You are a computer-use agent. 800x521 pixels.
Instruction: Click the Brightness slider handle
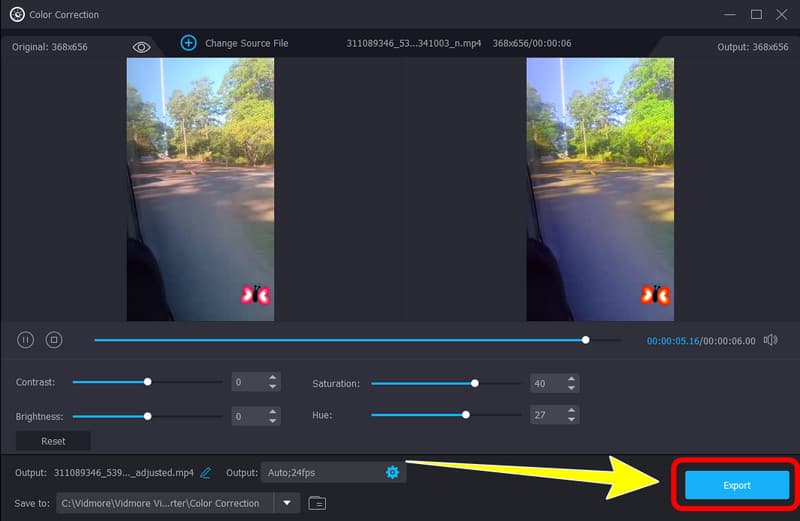[x=148, y=416]
